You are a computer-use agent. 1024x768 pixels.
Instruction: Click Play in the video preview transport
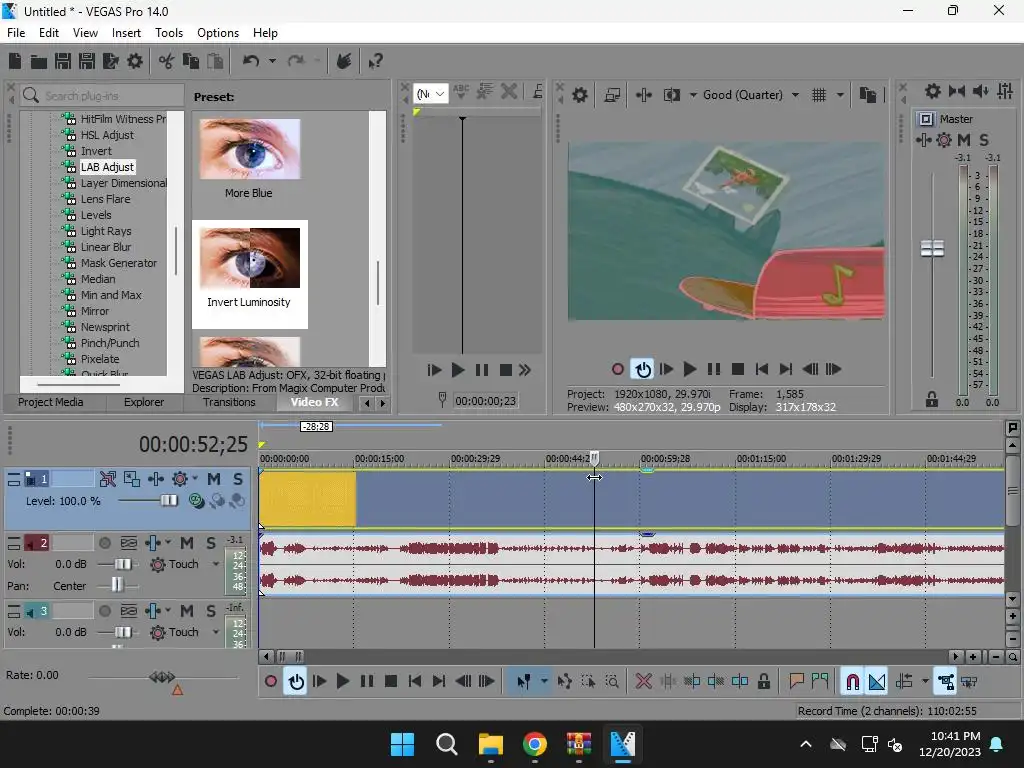[689, 370]
